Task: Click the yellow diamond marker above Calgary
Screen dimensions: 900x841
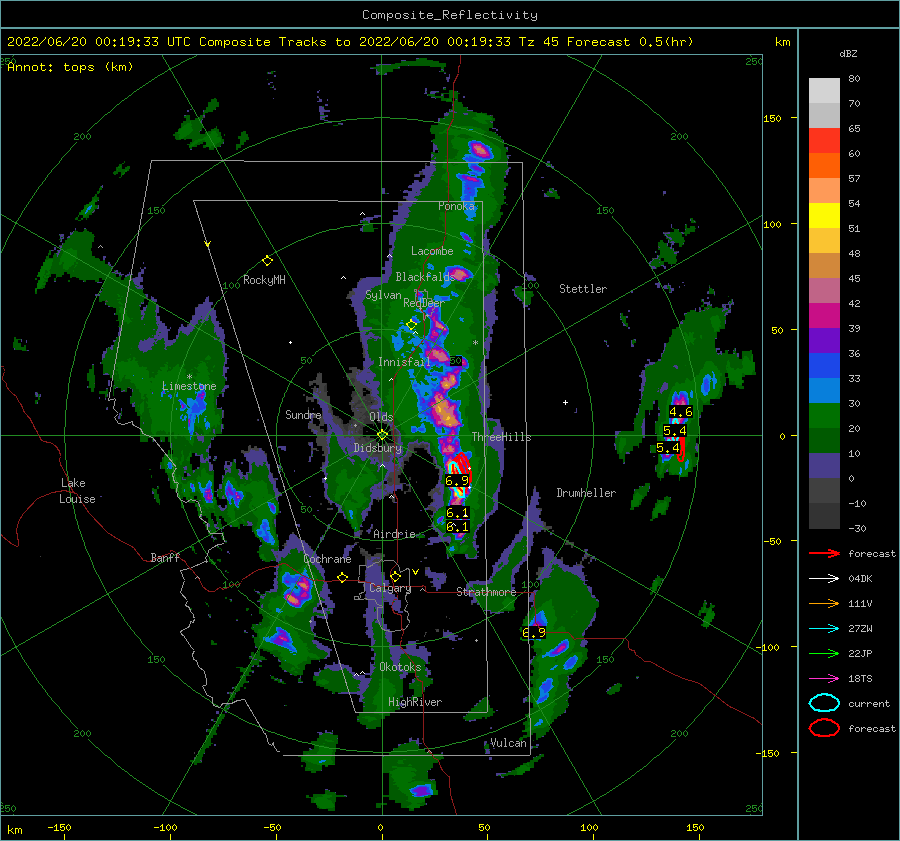Action: click(x=395, y=576)
